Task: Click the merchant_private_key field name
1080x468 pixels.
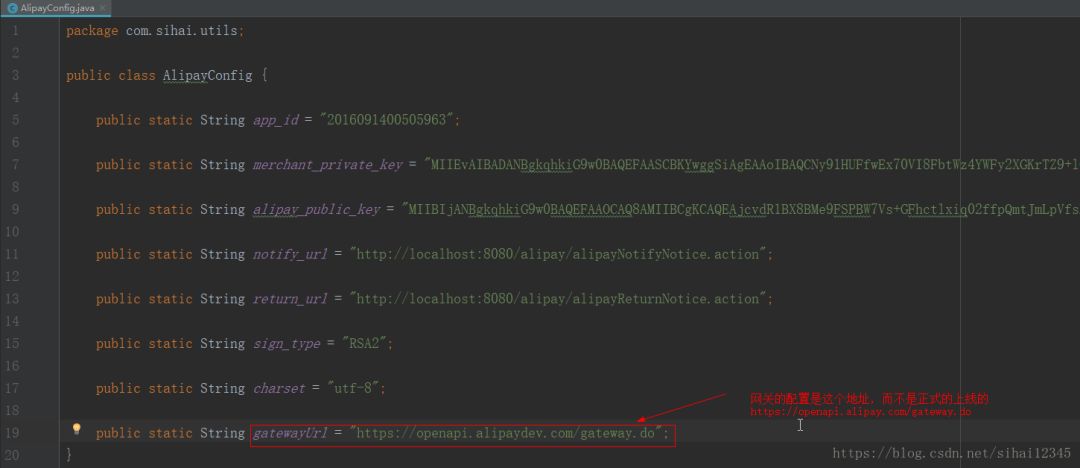Action: [327, 165]
